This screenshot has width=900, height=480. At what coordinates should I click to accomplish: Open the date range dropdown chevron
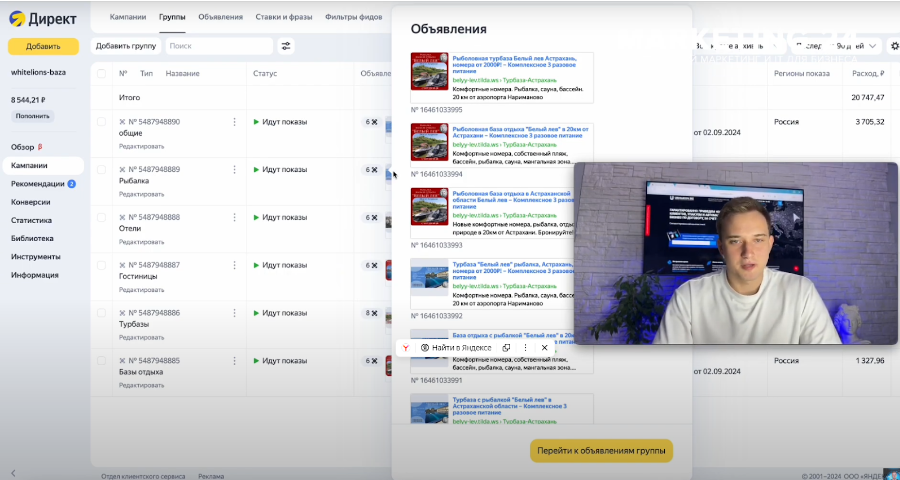873,46
